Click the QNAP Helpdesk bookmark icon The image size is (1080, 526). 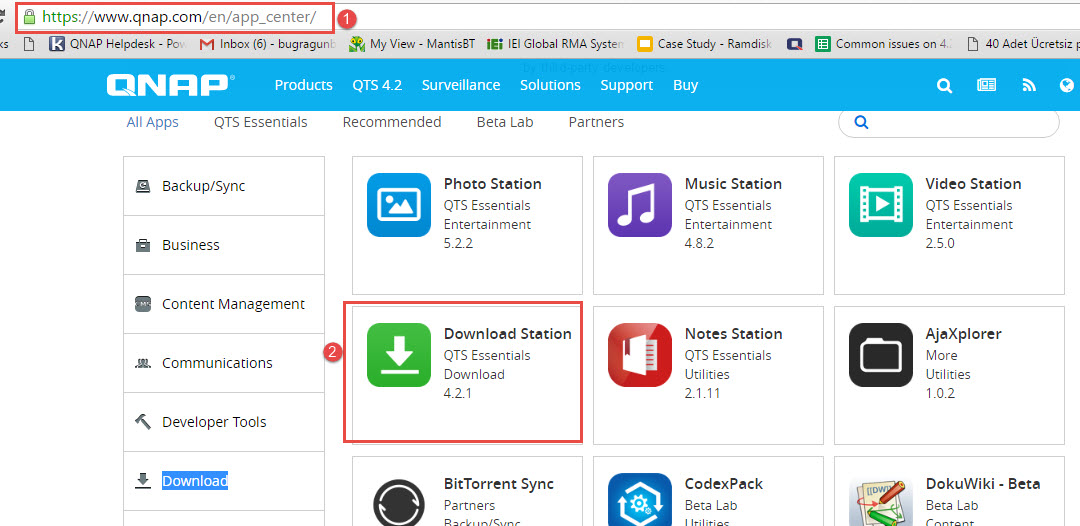[56, 44]
